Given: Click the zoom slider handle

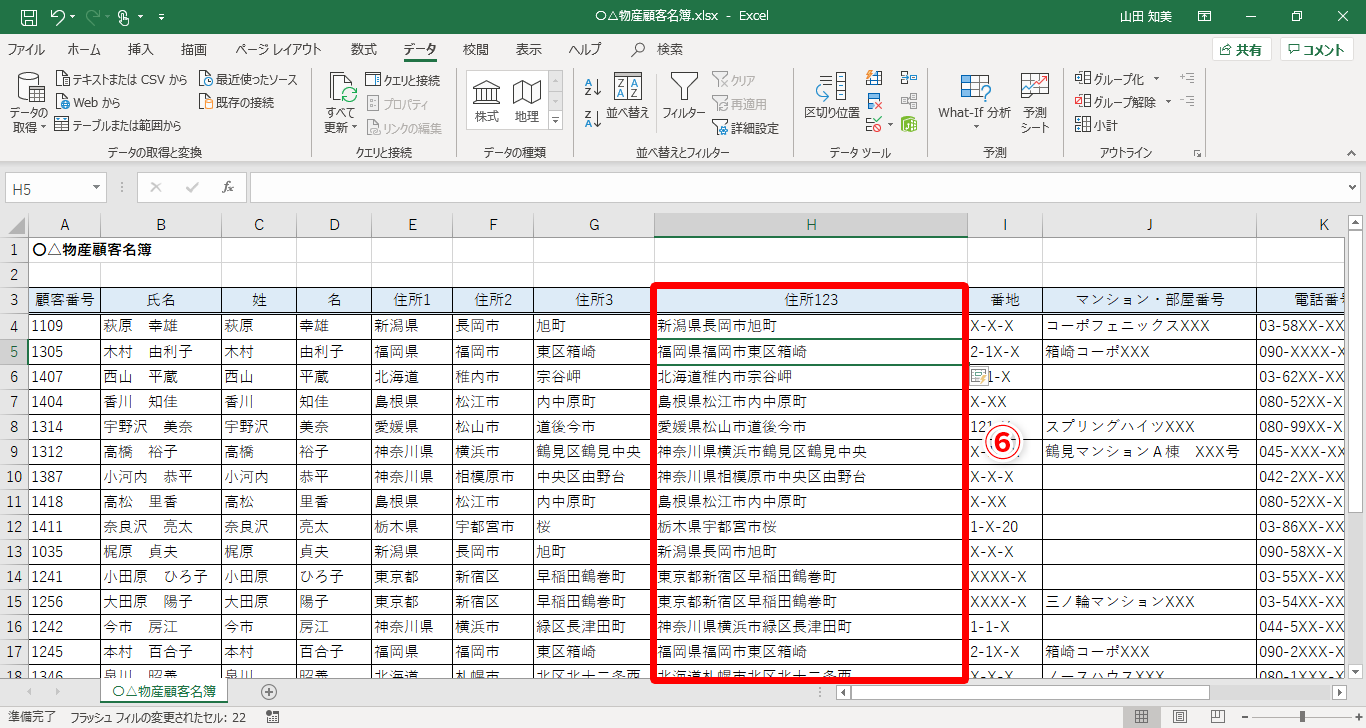Looking at the screenshot, I should (x=1301, y=717).
